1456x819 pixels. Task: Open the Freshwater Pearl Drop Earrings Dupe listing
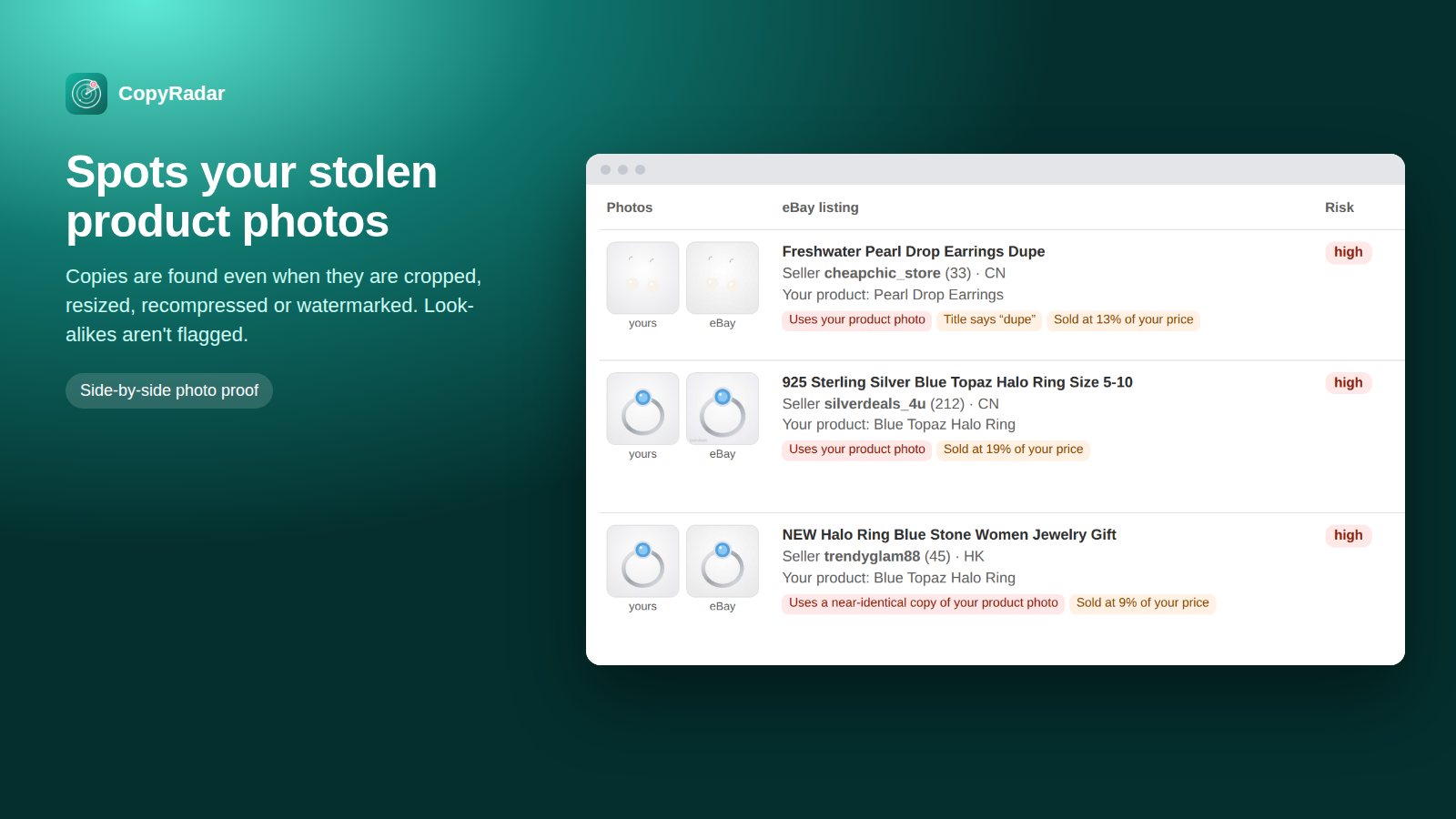tap(914, 251)
